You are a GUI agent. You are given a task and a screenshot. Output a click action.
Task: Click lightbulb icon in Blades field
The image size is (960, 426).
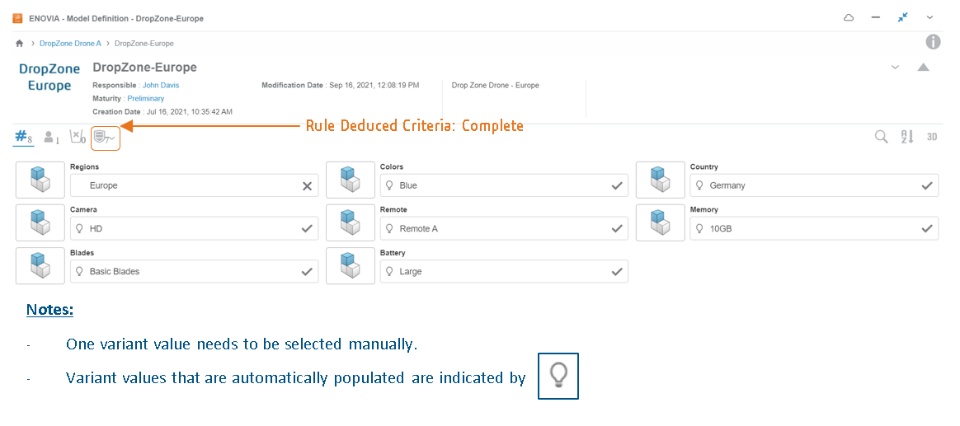79,271
